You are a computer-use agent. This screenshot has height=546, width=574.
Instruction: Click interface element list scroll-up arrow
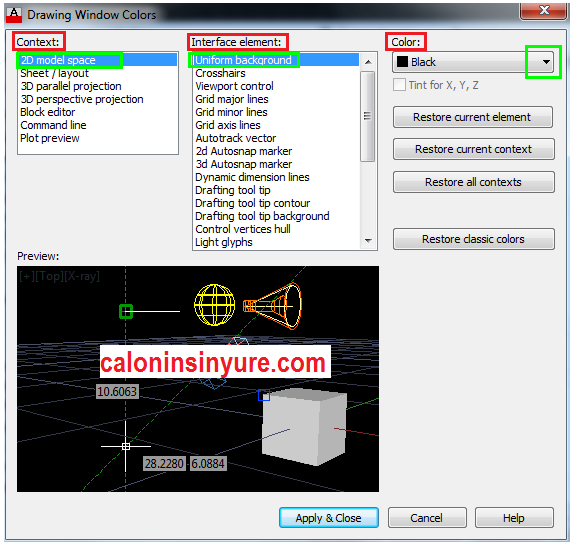point(368,62)
